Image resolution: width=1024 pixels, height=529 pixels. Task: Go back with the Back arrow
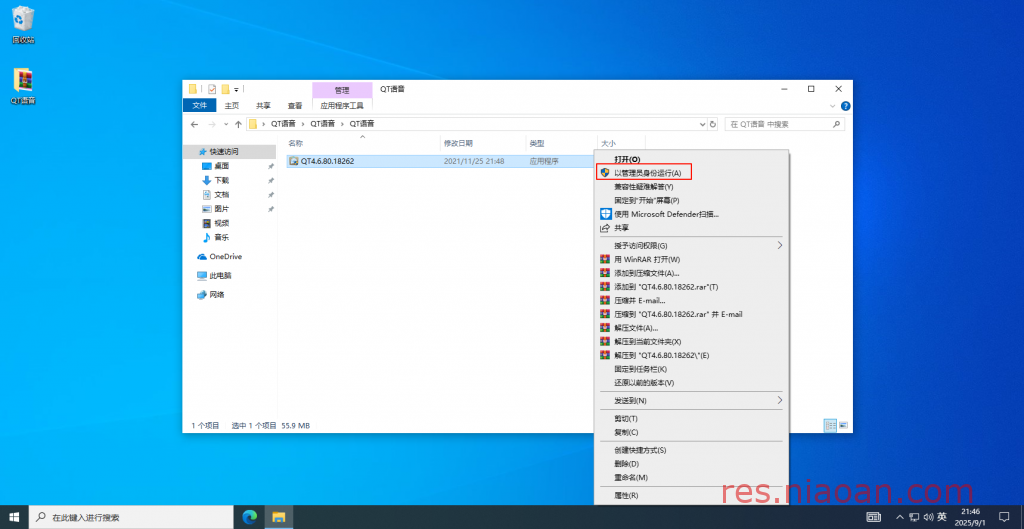194,124
